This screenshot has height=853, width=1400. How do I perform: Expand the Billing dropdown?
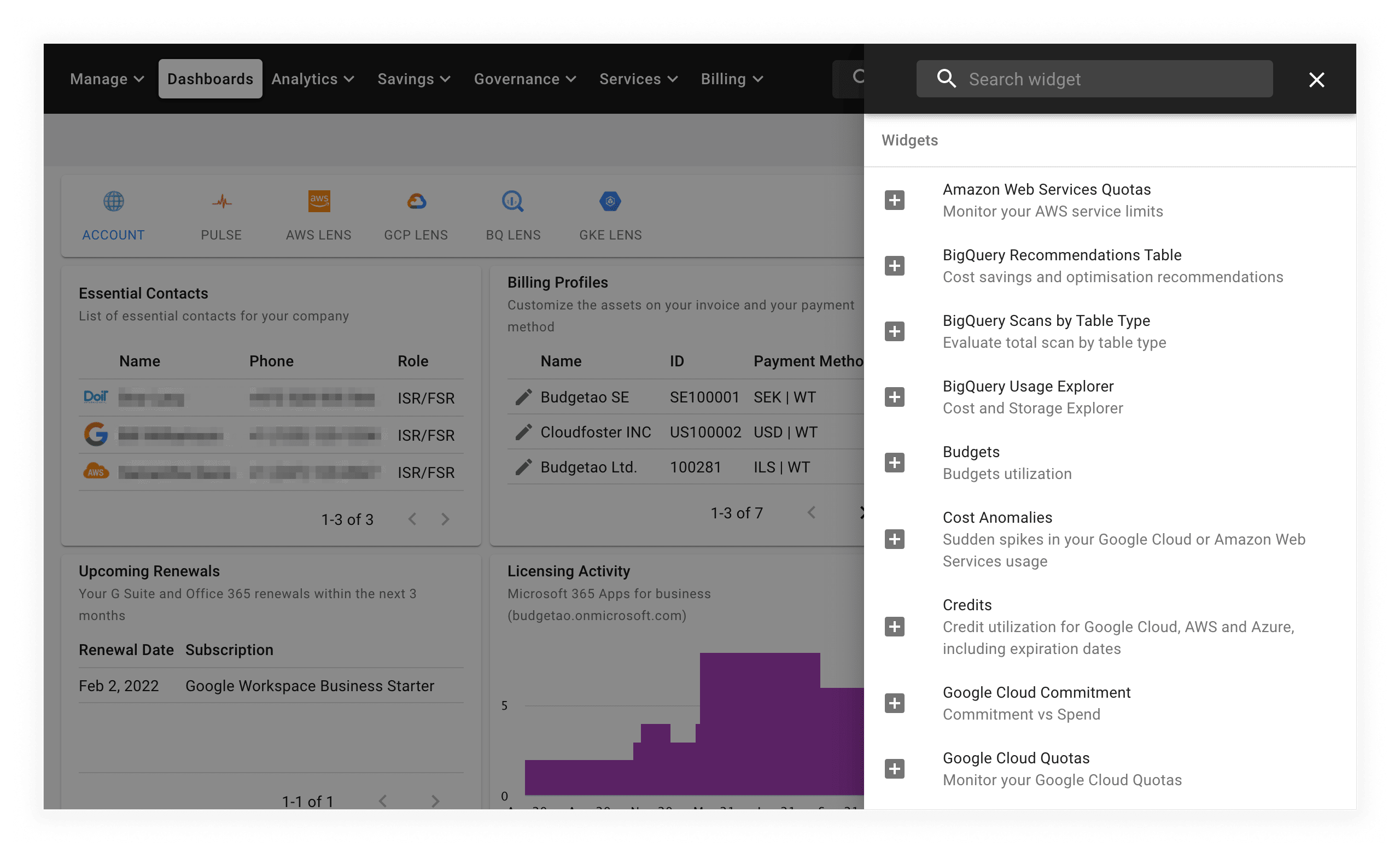pyautogui.click(x=731, y=79)
